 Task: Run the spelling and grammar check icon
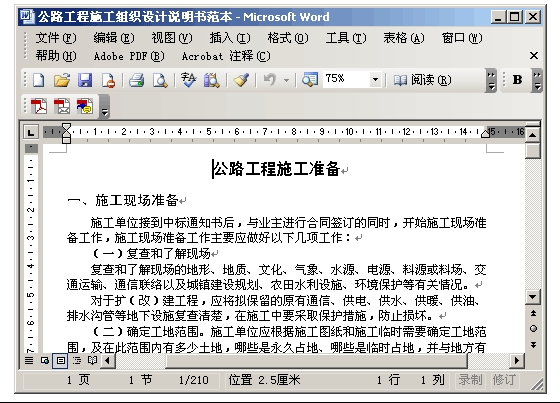coord(188,80)
